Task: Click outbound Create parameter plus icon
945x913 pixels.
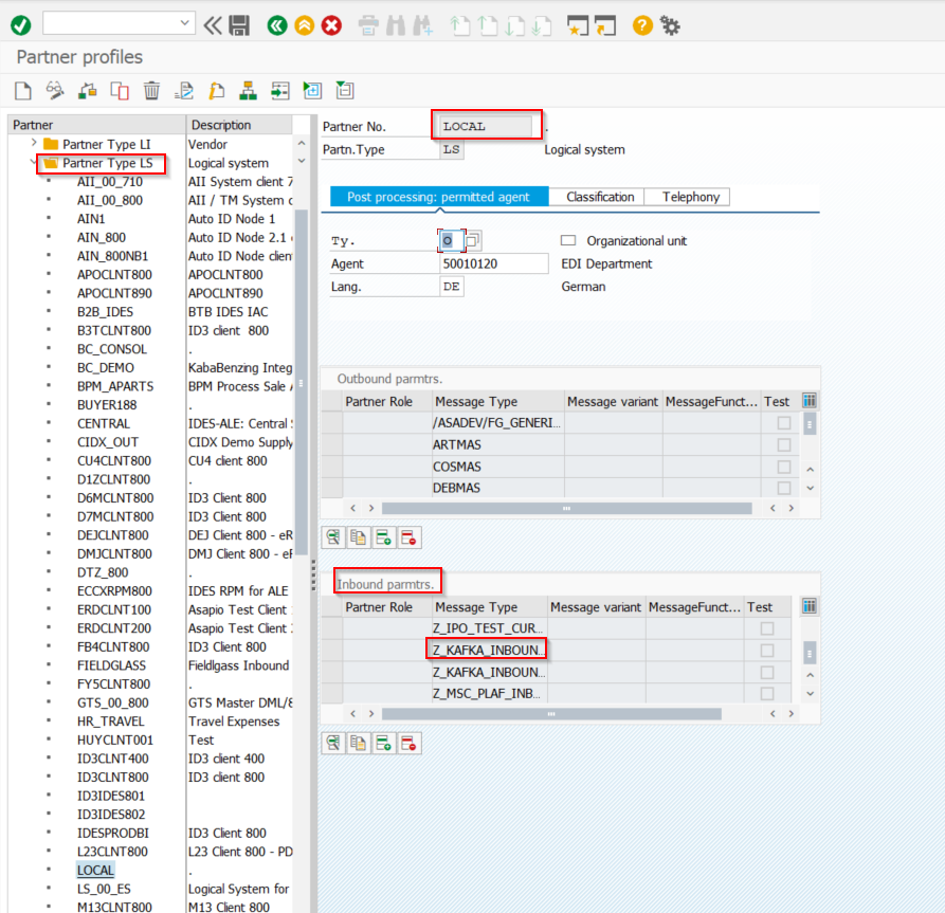Action: point(383,538)
